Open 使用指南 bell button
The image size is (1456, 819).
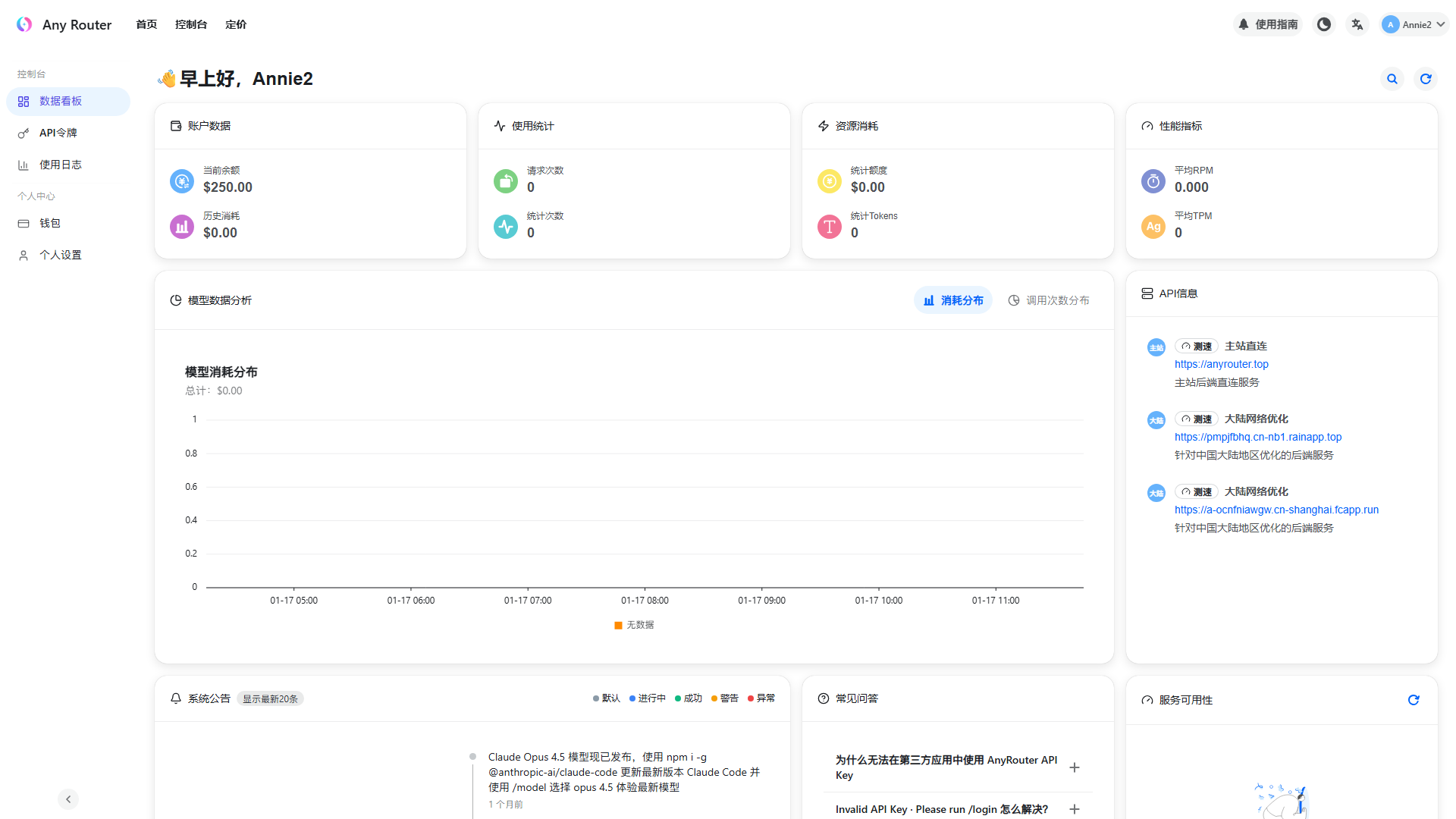point(1269,24)
